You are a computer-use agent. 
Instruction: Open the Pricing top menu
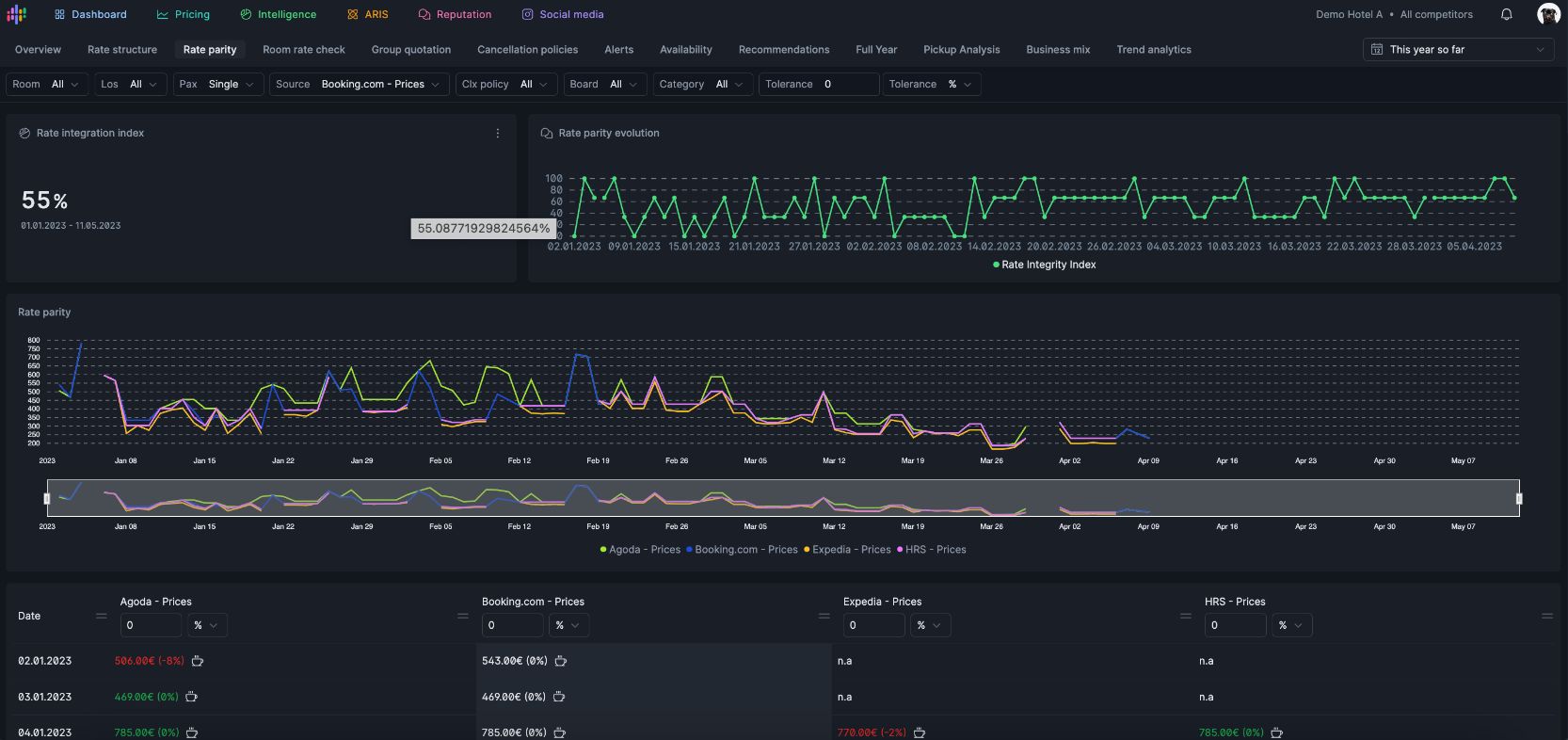pos(184,14)
